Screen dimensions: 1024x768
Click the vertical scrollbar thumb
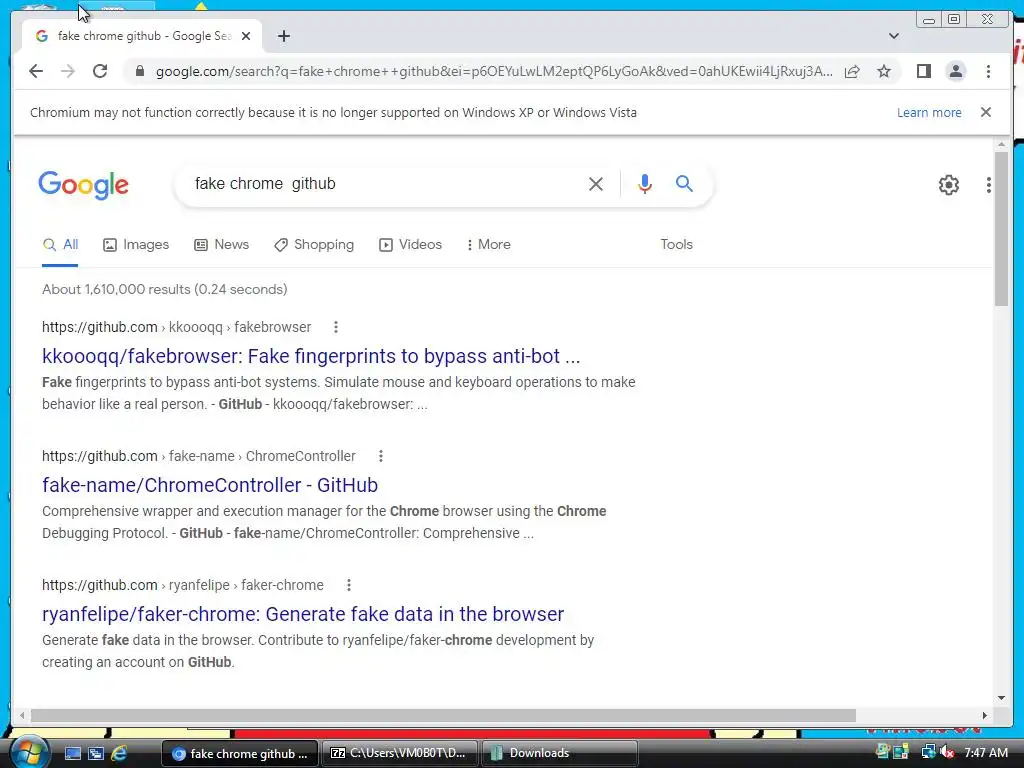click(1001, 228)
